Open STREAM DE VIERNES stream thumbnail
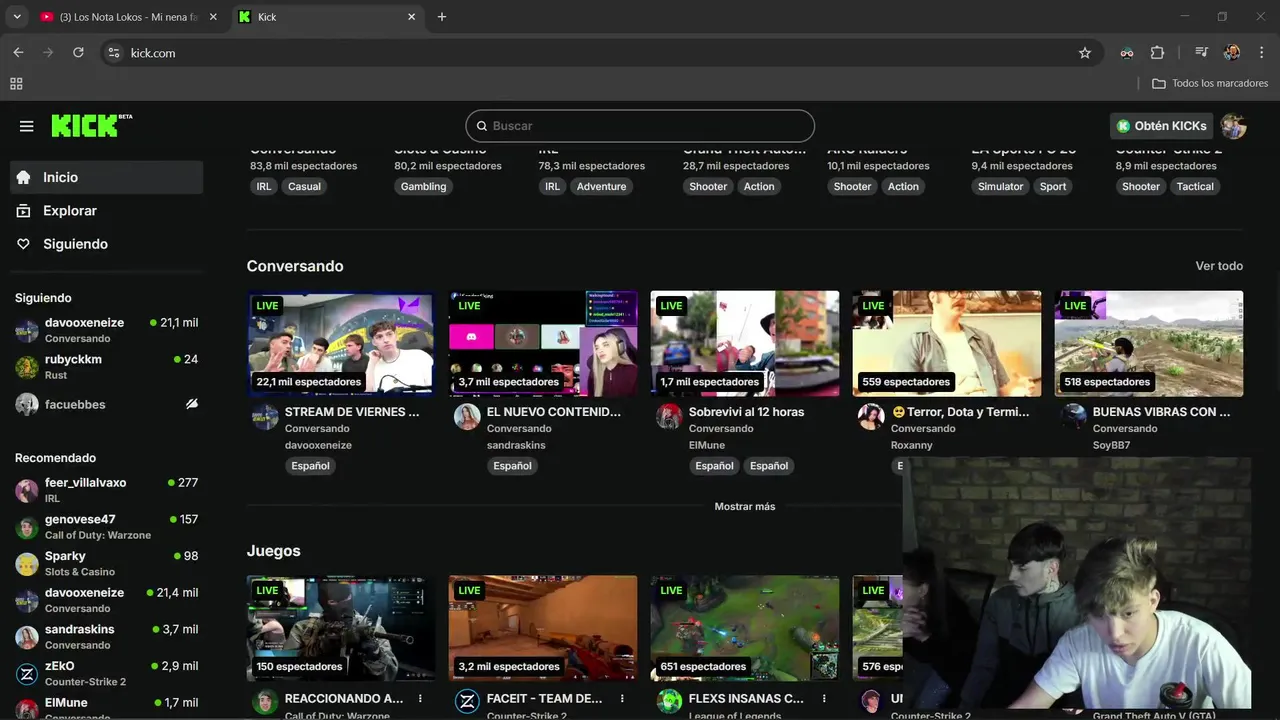This screenshot has width=1280, height=720. [341, 344]
